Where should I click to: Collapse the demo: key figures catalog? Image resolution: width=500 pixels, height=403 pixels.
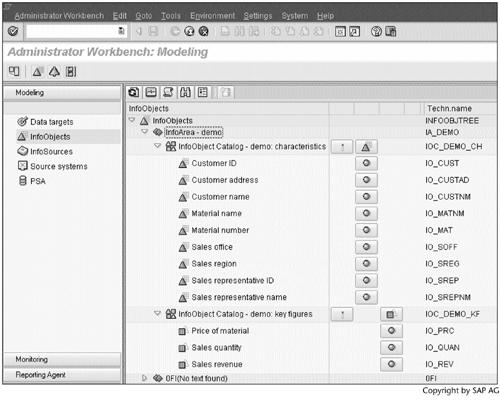coord(157,314)
